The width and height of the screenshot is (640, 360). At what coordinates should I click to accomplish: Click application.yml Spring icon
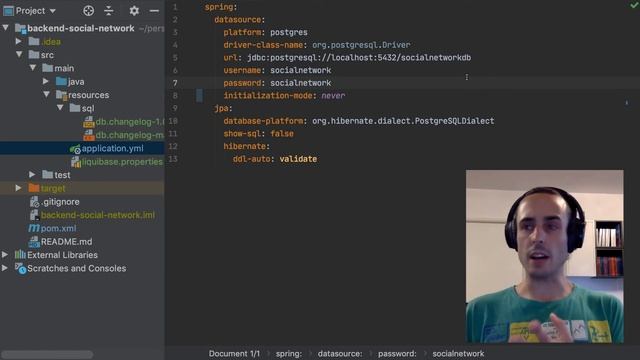pos(75,149)
